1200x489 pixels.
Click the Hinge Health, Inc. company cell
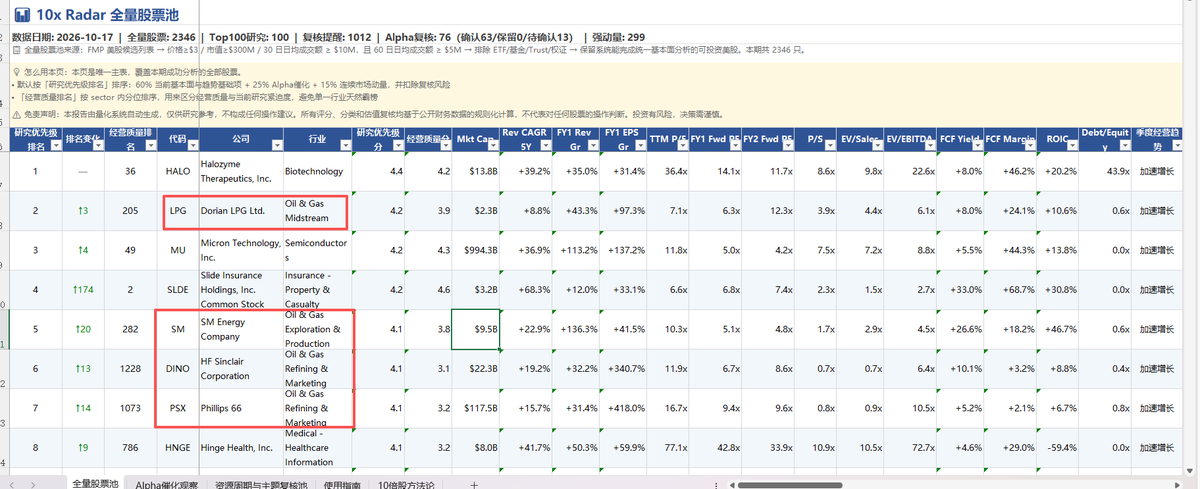(x=240, y=448)
